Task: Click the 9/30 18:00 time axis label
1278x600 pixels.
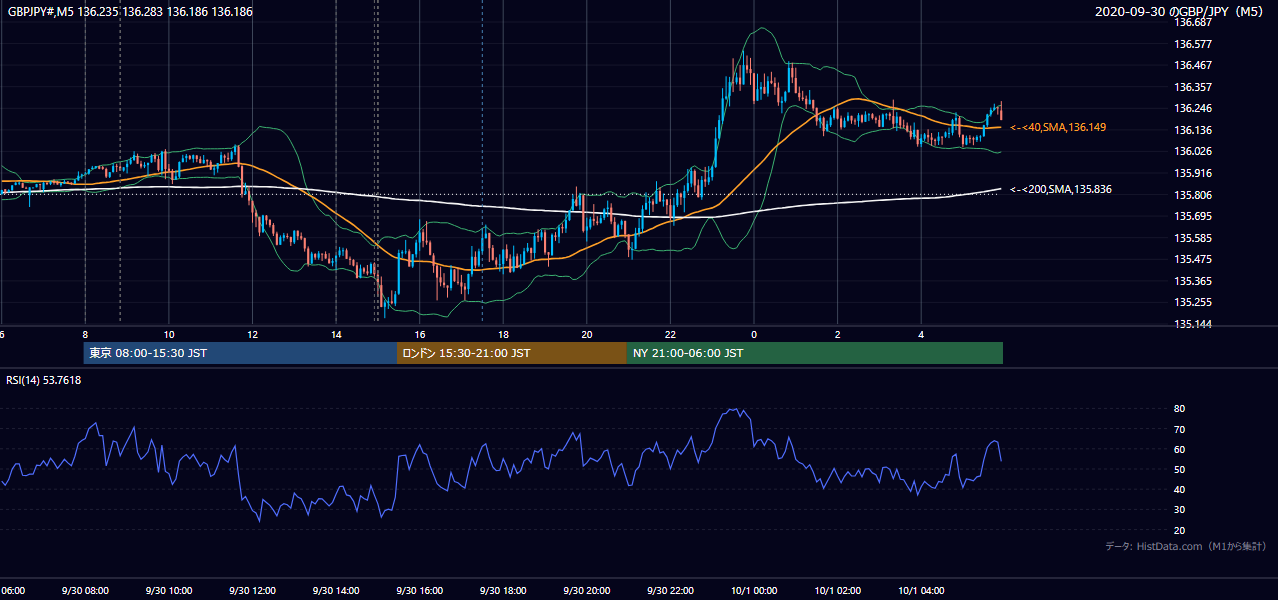Action: point(503,591)
